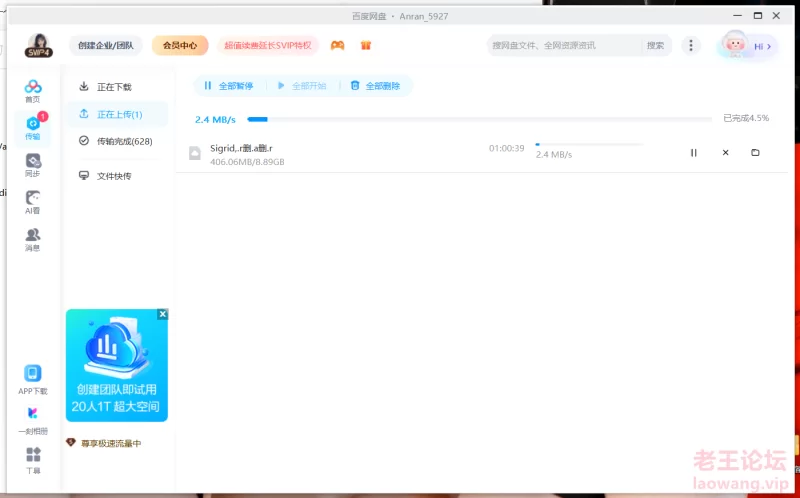Click the 406.06MB/8.89GB size text

(247, 162)
